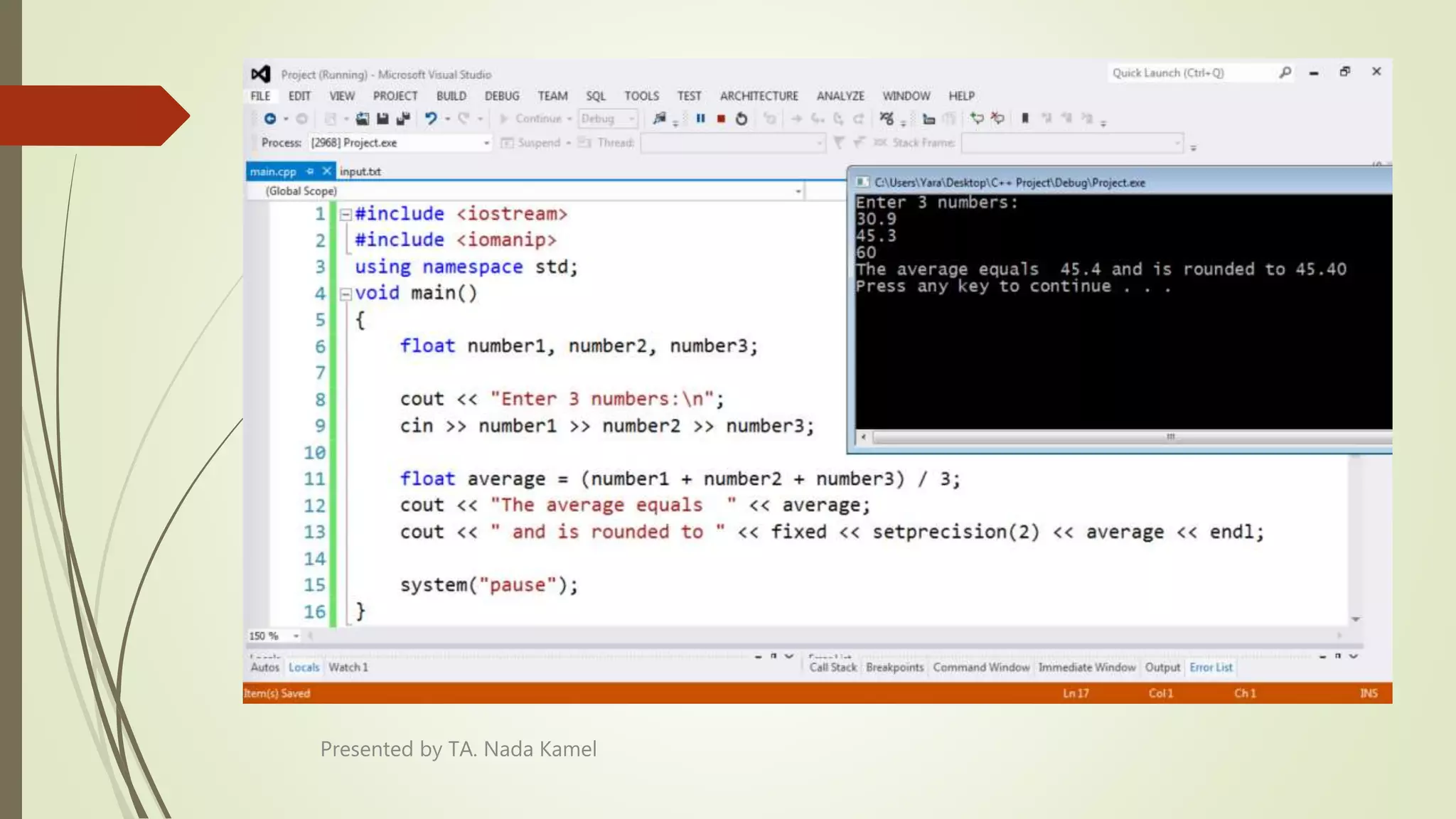This screenshot has width=1456, height=819.
Task: Click the Navigate Backward icon
Action: coord(270,119)
